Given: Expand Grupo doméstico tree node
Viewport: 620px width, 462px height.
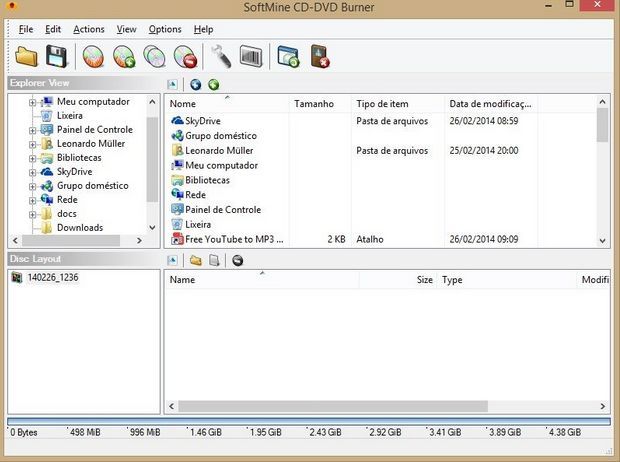Looking at the screenshot, I should pos(32,186).
